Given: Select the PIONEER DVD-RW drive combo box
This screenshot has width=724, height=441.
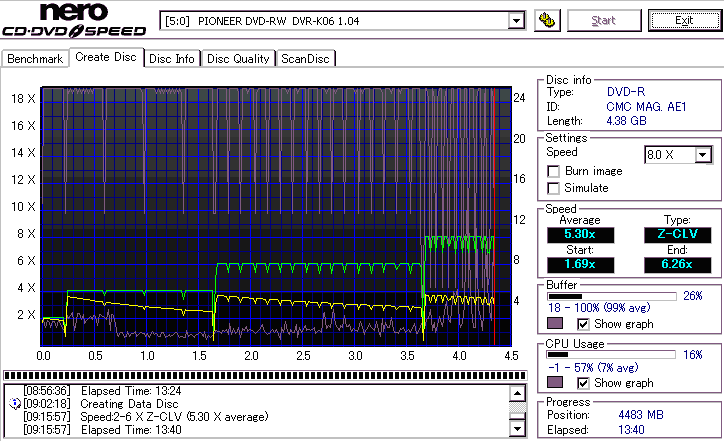Looking at the screenshot, I should tap(342, 21).
